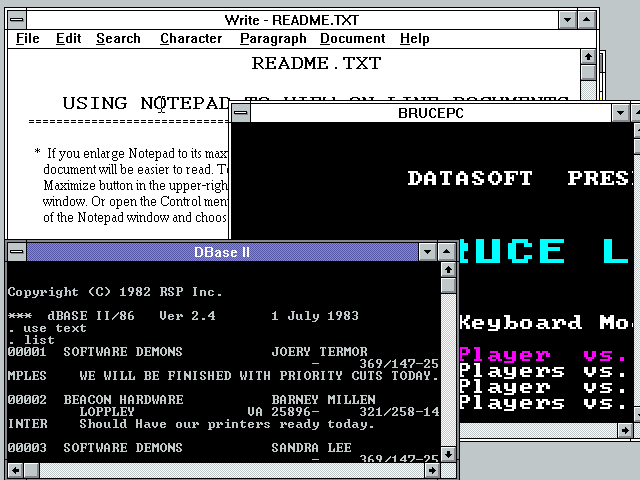Click 'PRIORITY CUTS TODAY' message line
Screen dimensions: 640x480
[223, 376]
